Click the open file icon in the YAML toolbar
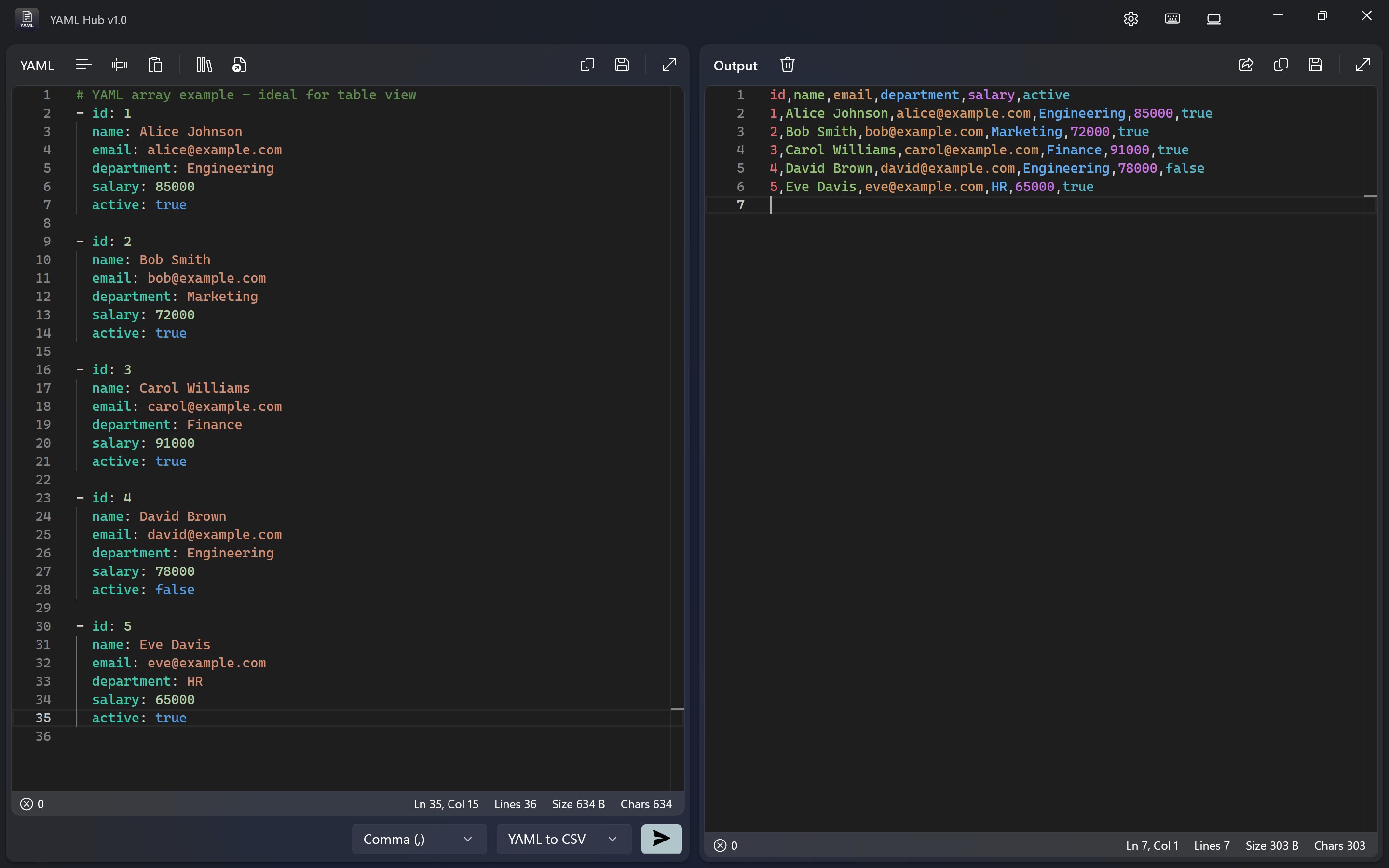This screenshot has width=1389, height=868. coord(239,65)
